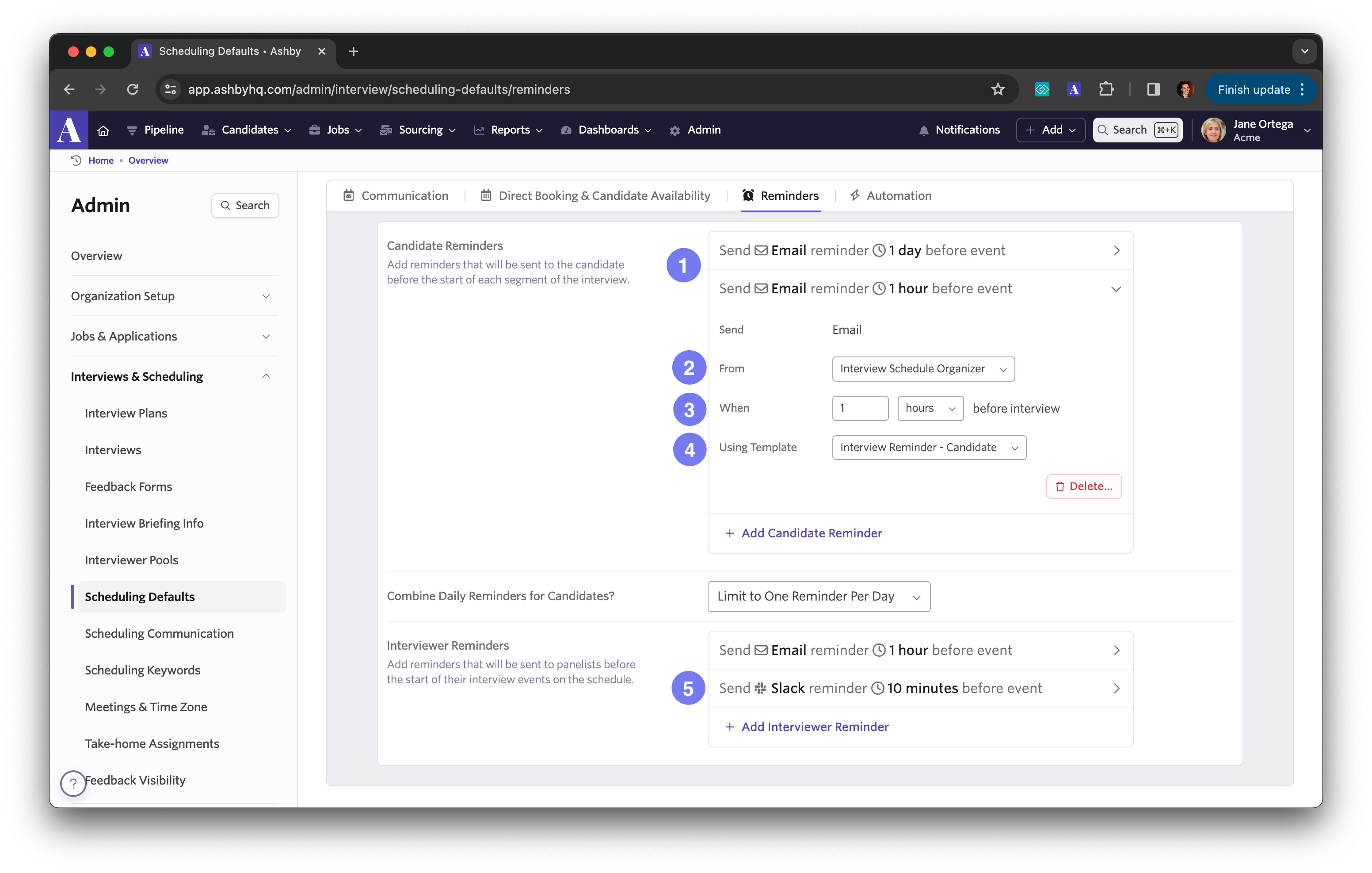Image resolution: width=1372 pixels, height=873 pixels.
Task: Click the history icon beside Home breadcrumb
Action: [x=76, y=160]
